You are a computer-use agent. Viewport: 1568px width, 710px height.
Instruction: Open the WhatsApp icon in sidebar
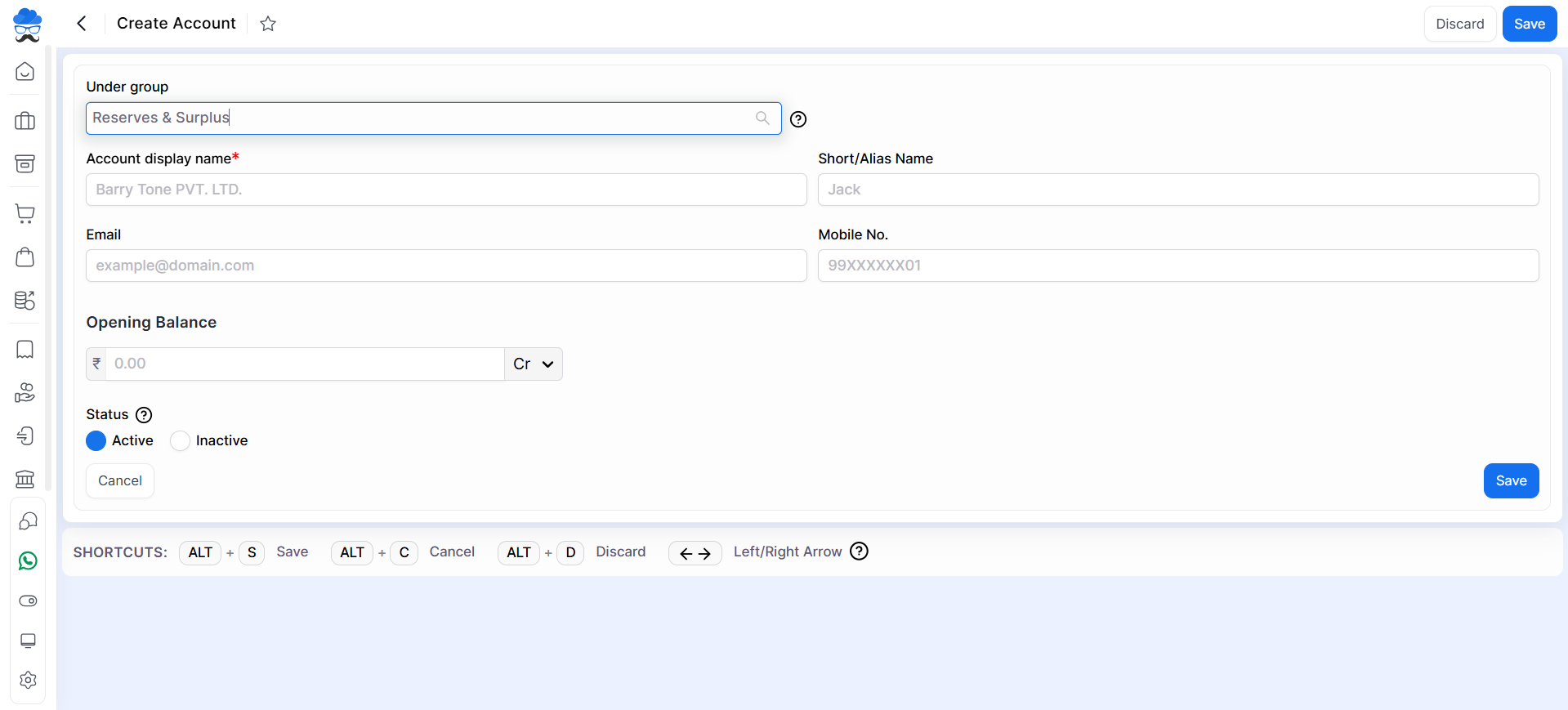pyautogui.click(x=28, y=560)
